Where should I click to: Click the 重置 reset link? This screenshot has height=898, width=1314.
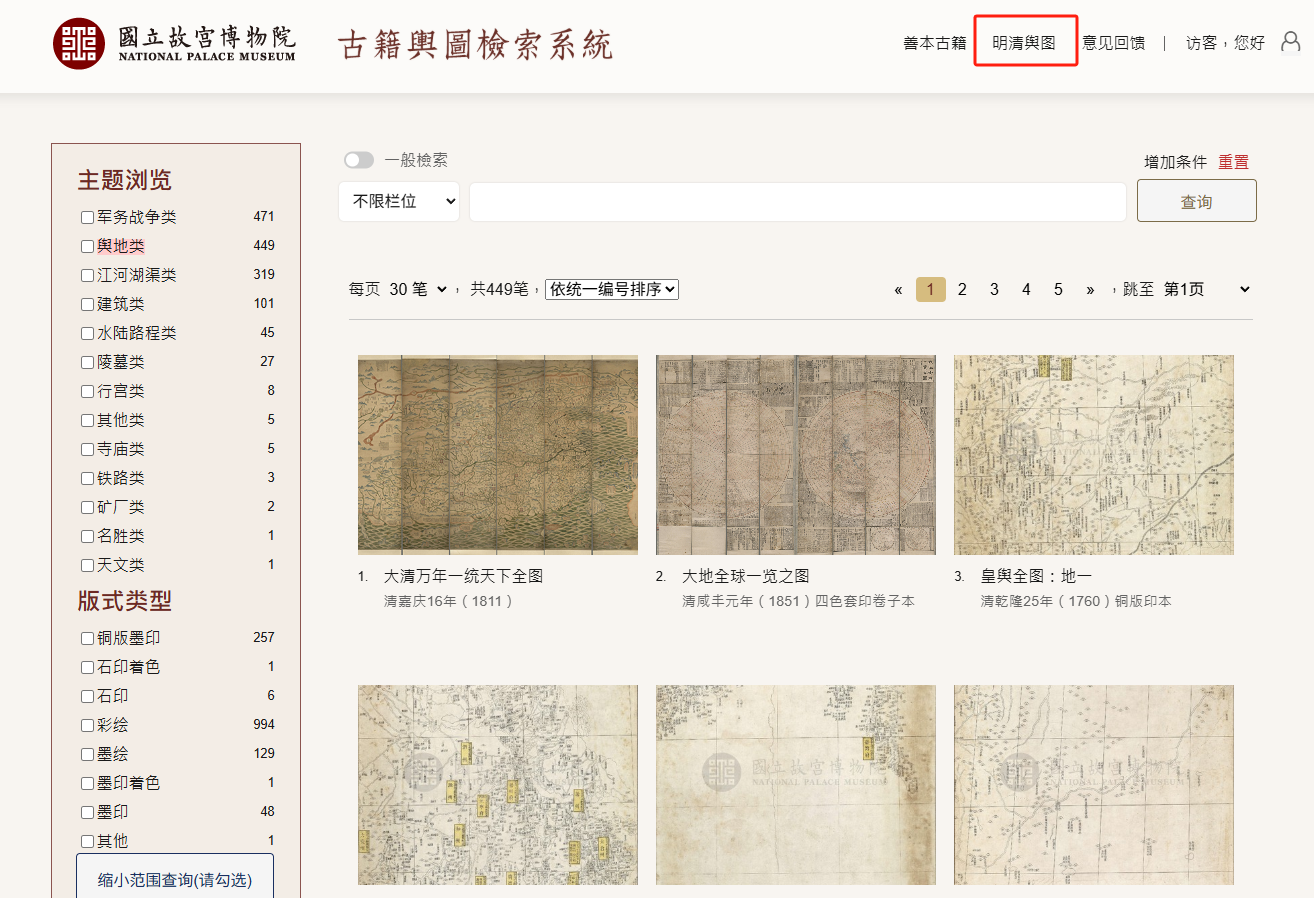point(1233,162)
